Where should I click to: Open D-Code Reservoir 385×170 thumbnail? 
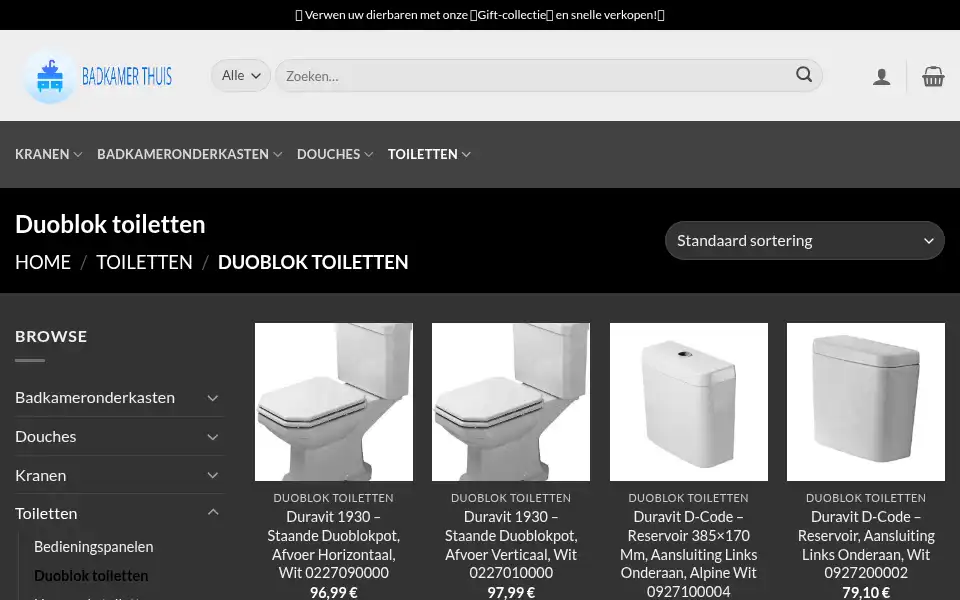point(689,402)
